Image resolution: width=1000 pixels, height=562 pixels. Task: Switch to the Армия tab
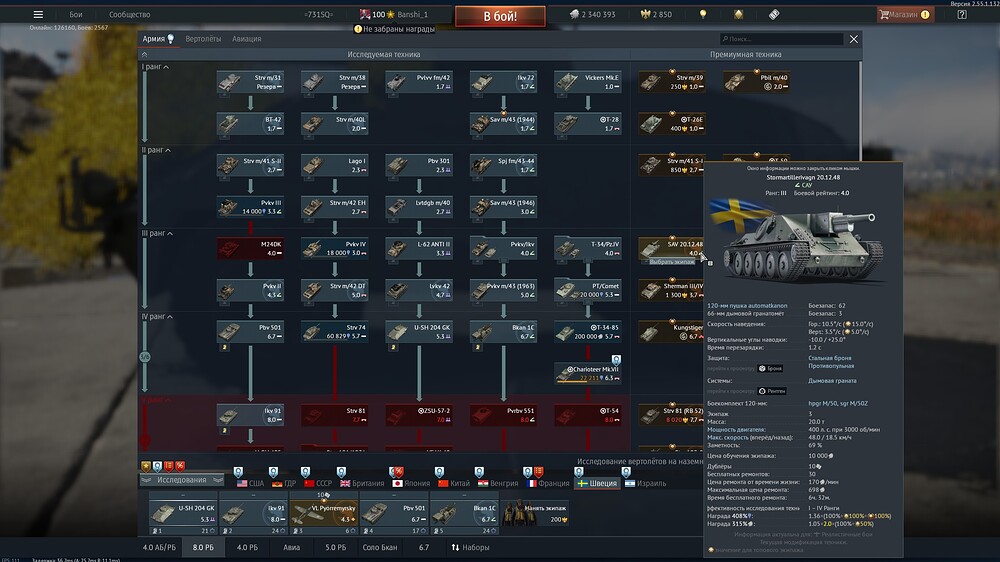[x=158, y=39]
